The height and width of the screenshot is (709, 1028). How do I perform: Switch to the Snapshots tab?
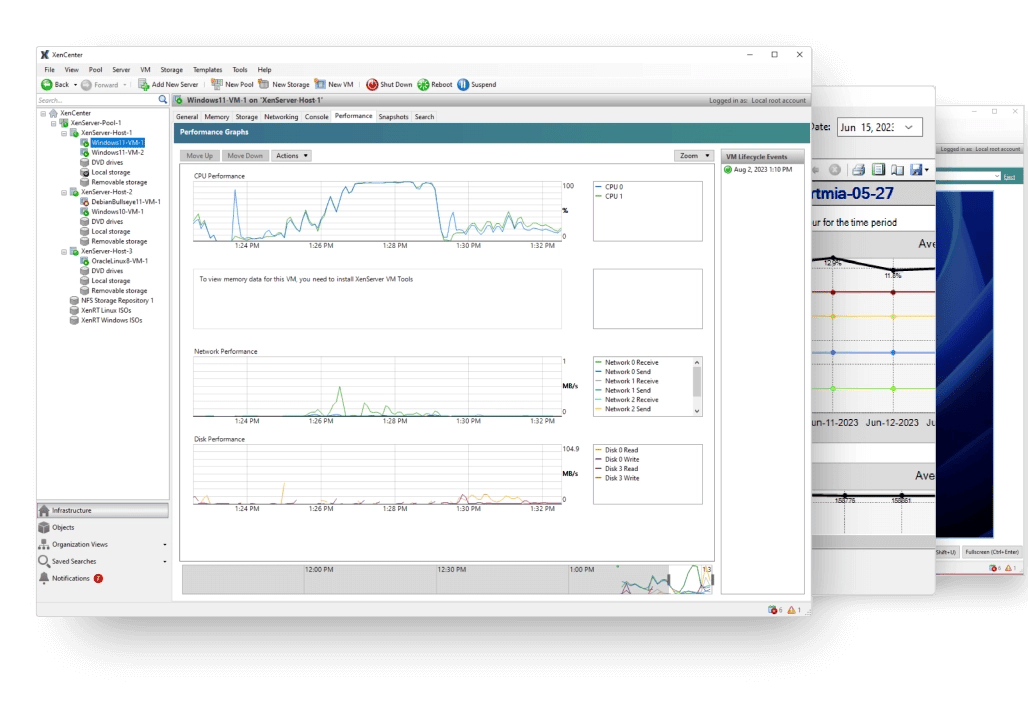pos(393,117)
